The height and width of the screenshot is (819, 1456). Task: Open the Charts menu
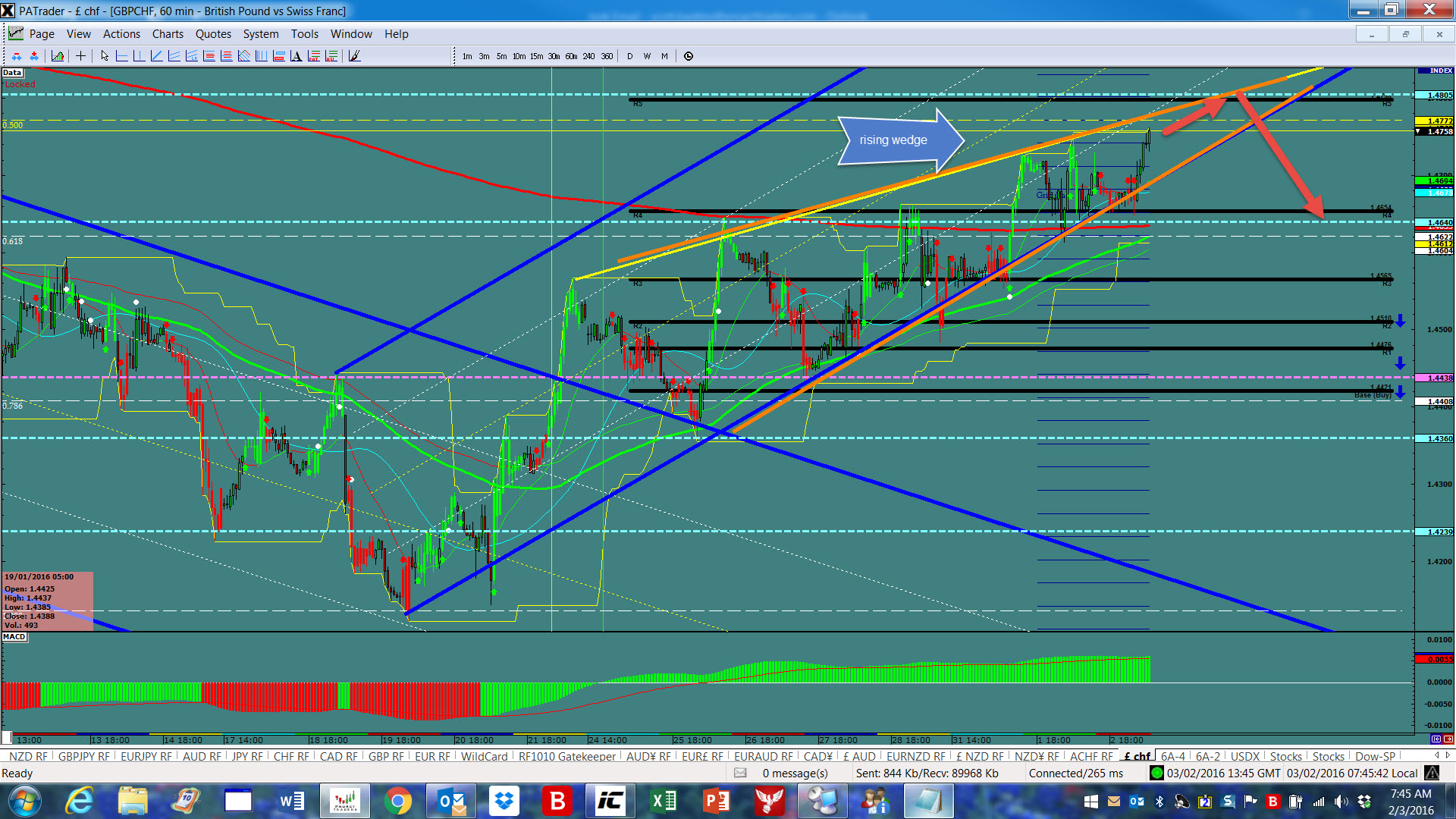(x=168, y=34)
